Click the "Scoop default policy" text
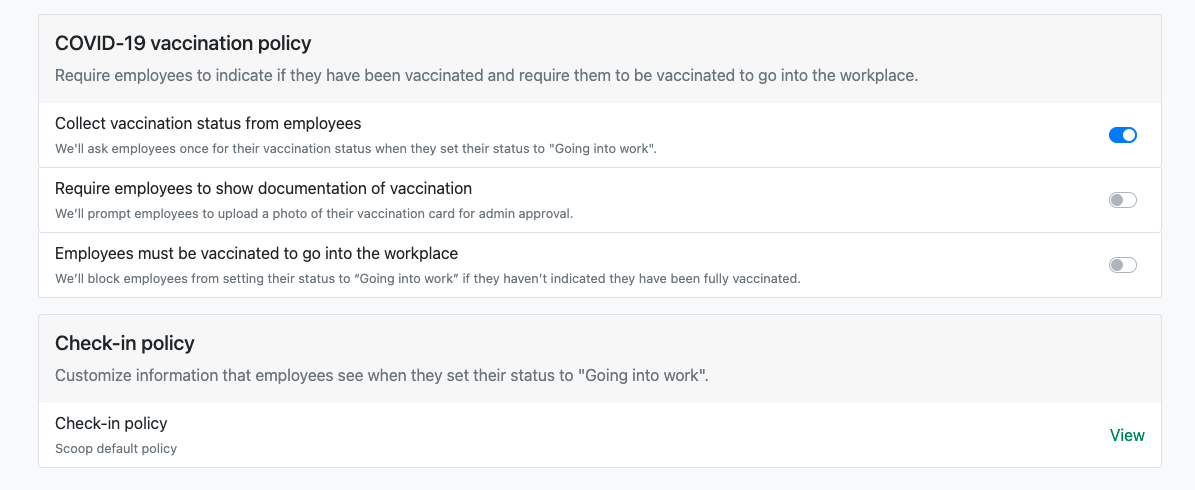Screen dimensions: 1195x490 click(x=116, y=449)
